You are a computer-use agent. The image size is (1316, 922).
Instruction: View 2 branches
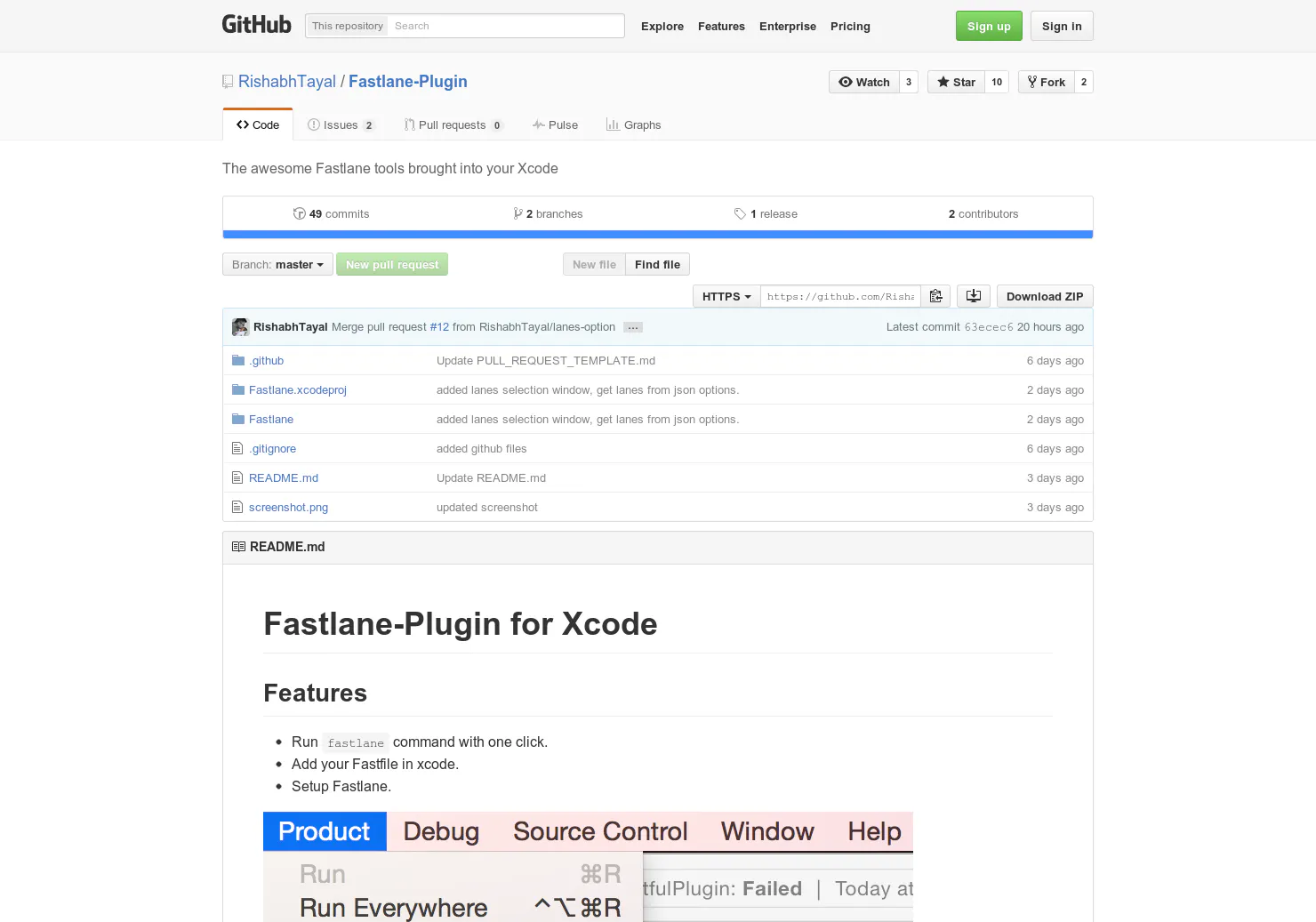point(549,213)
